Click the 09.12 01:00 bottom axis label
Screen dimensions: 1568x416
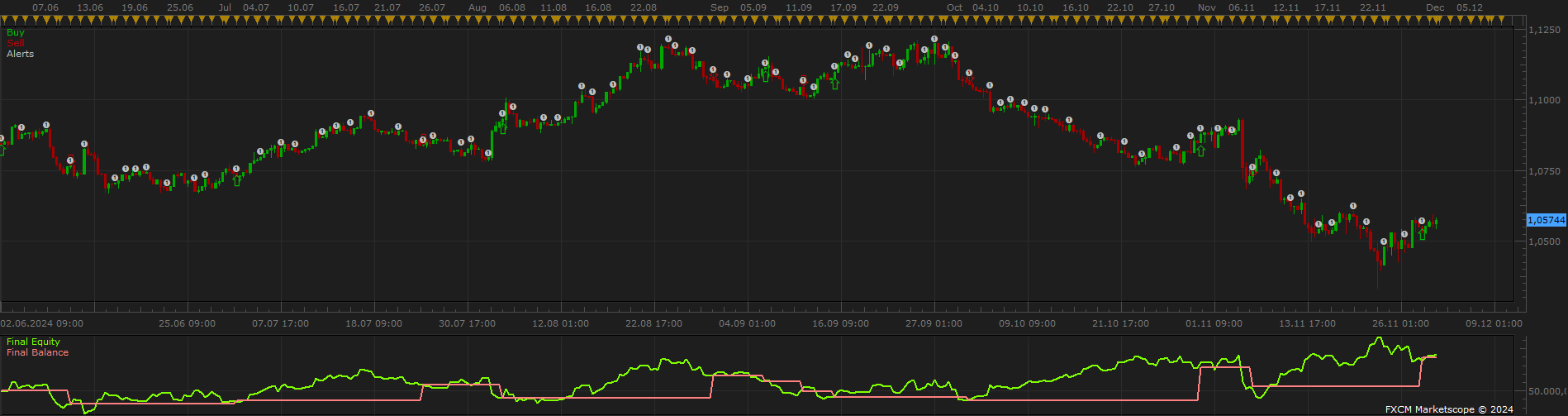[1494, 323]
